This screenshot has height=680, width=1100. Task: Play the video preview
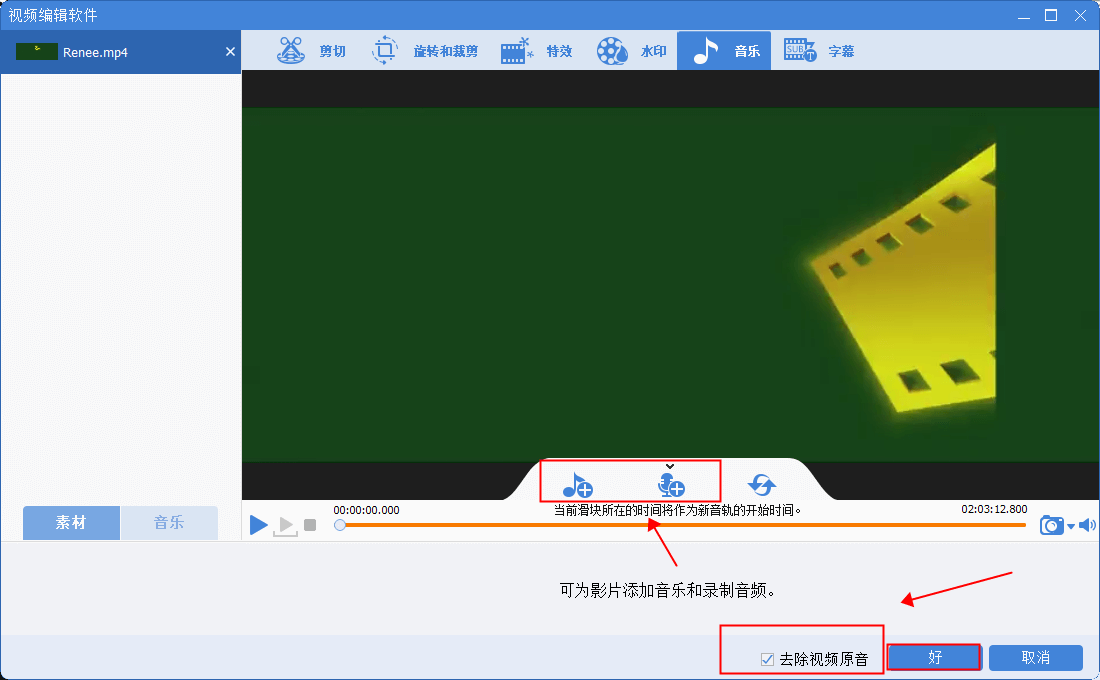258,524
